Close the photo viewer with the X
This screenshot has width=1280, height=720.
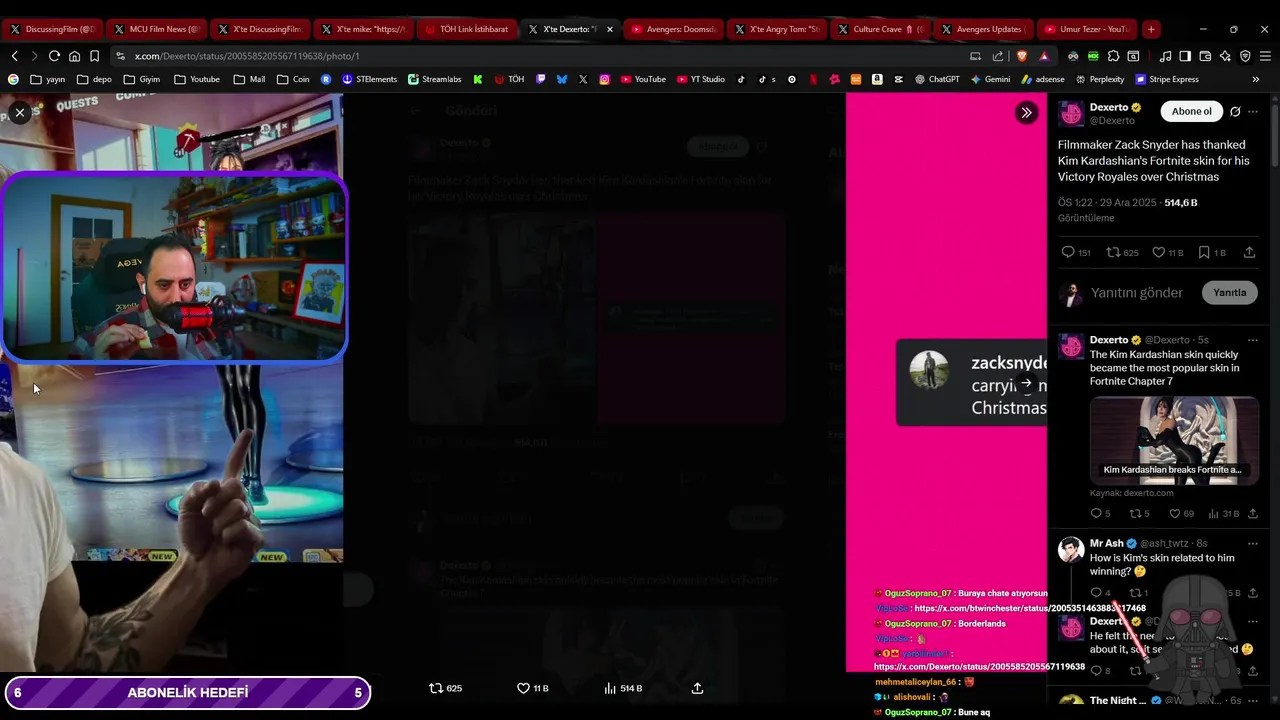(x=20, y=113)
